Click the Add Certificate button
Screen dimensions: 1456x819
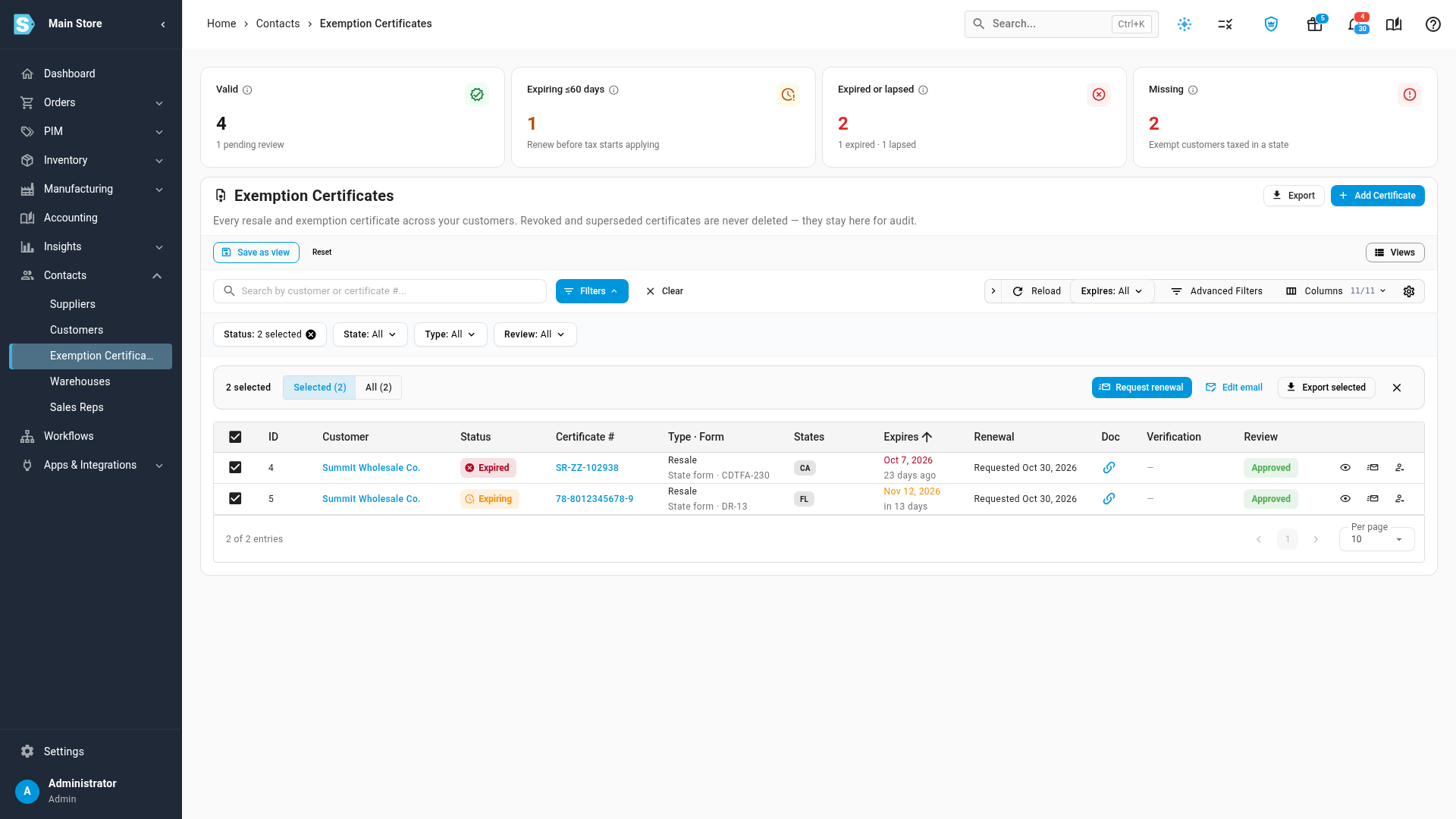[1377, 196]
